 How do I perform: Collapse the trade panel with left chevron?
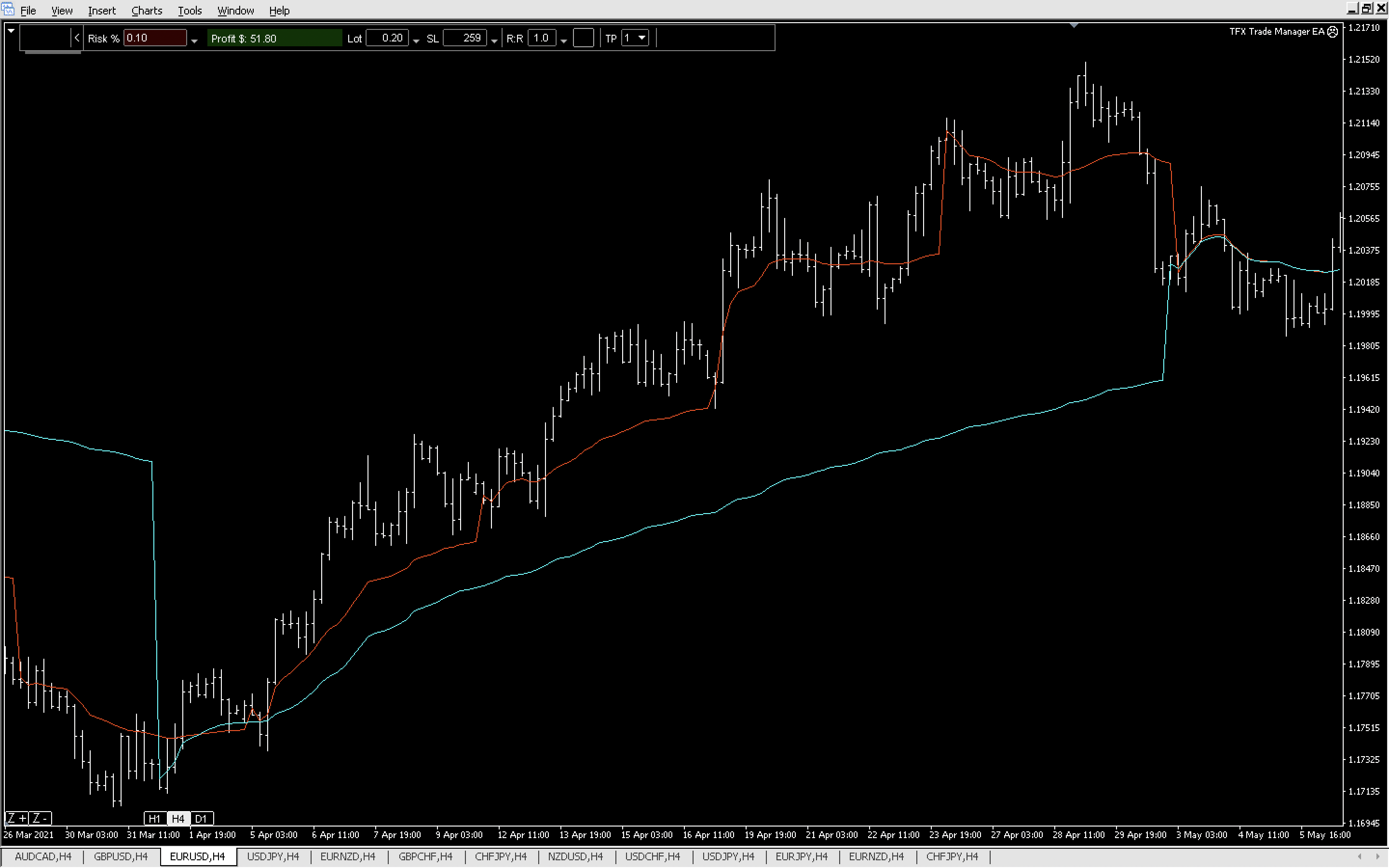pos(77,38)
